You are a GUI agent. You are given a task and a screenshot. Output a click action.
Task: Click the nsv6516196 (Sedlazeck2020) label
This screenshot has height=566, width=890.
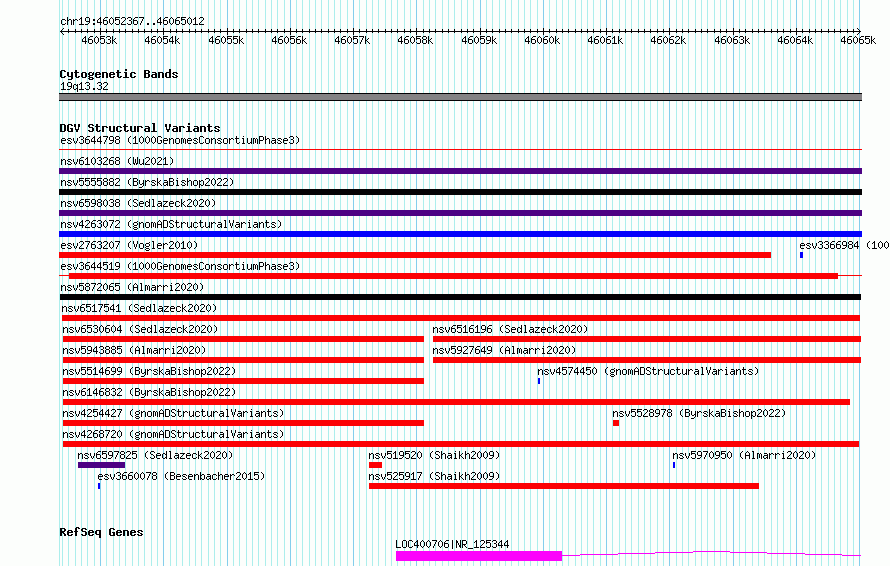(510, 329)
